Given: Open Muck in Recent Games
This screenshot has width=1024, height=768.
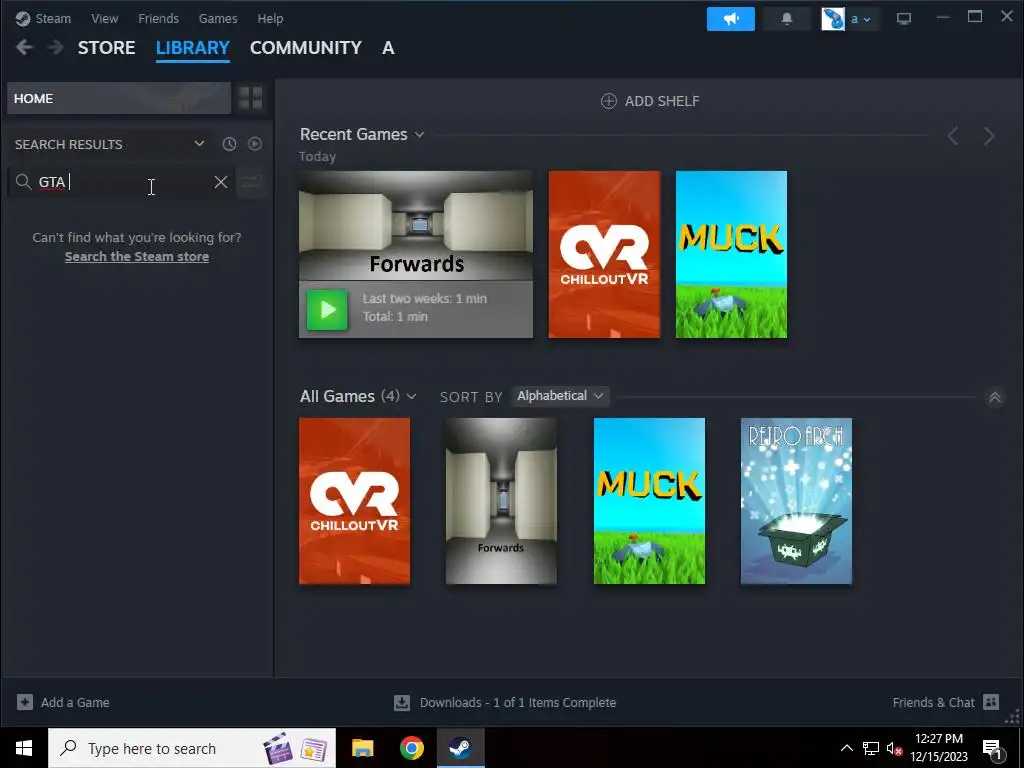Looking at the screenshot, I should tap(731, 255).
